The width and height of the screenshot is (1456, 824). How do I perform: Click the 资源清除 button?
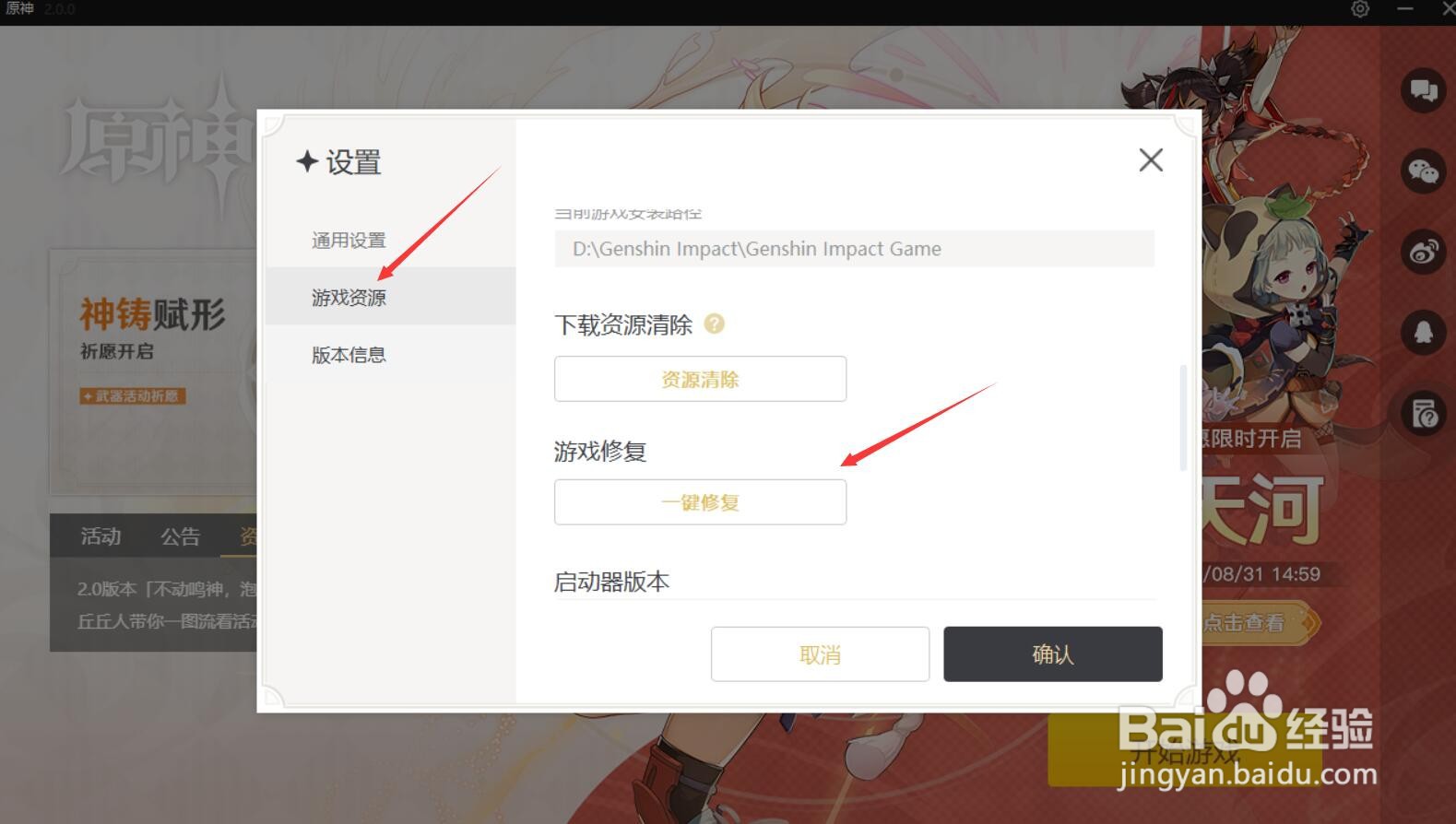point(700,379)
